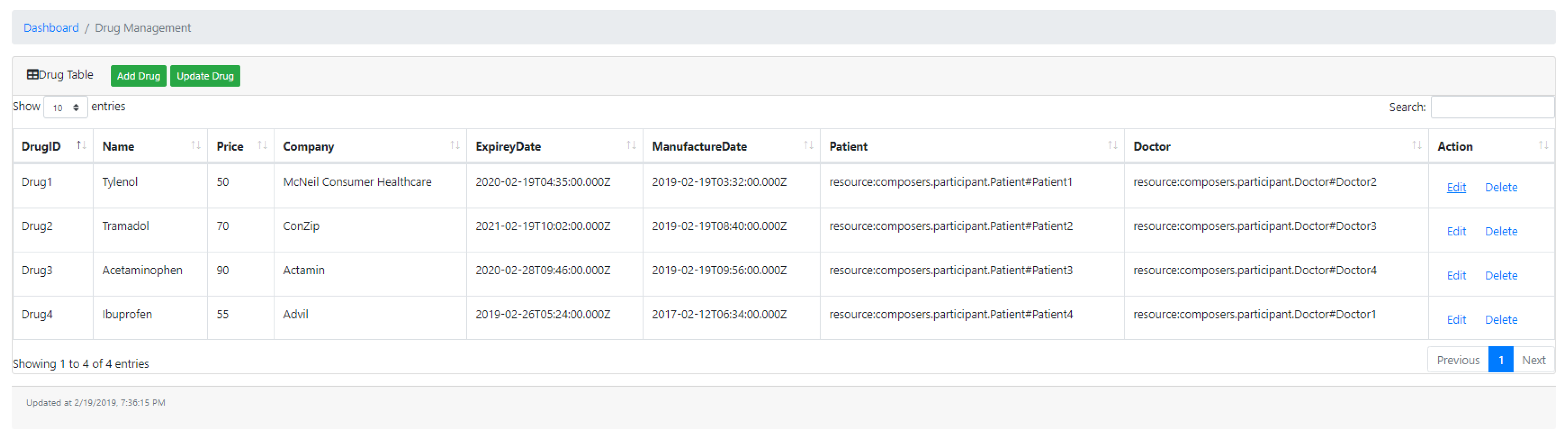Screen dimensions: 1568x441
Task: Delete the Drug1 Tylenol row
Action: [x=1501, y=188]
